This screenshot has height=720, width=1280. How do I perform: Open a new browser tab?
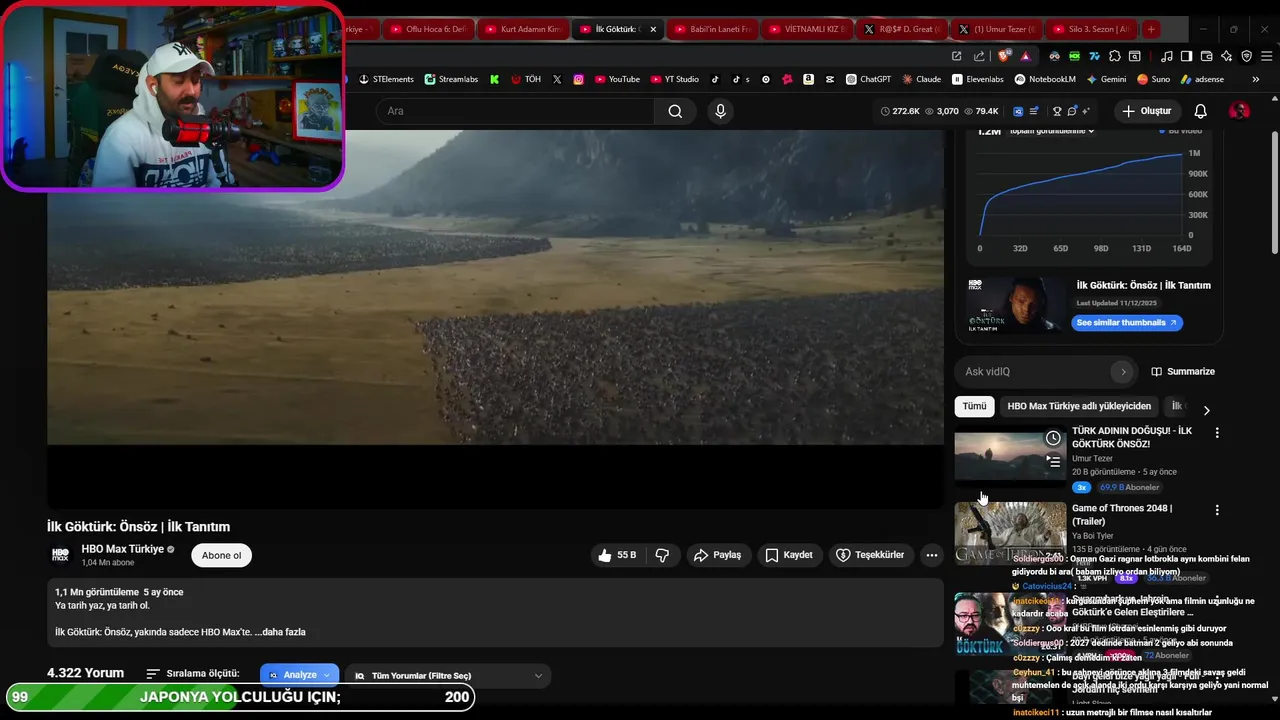(x=1151, y=29)
